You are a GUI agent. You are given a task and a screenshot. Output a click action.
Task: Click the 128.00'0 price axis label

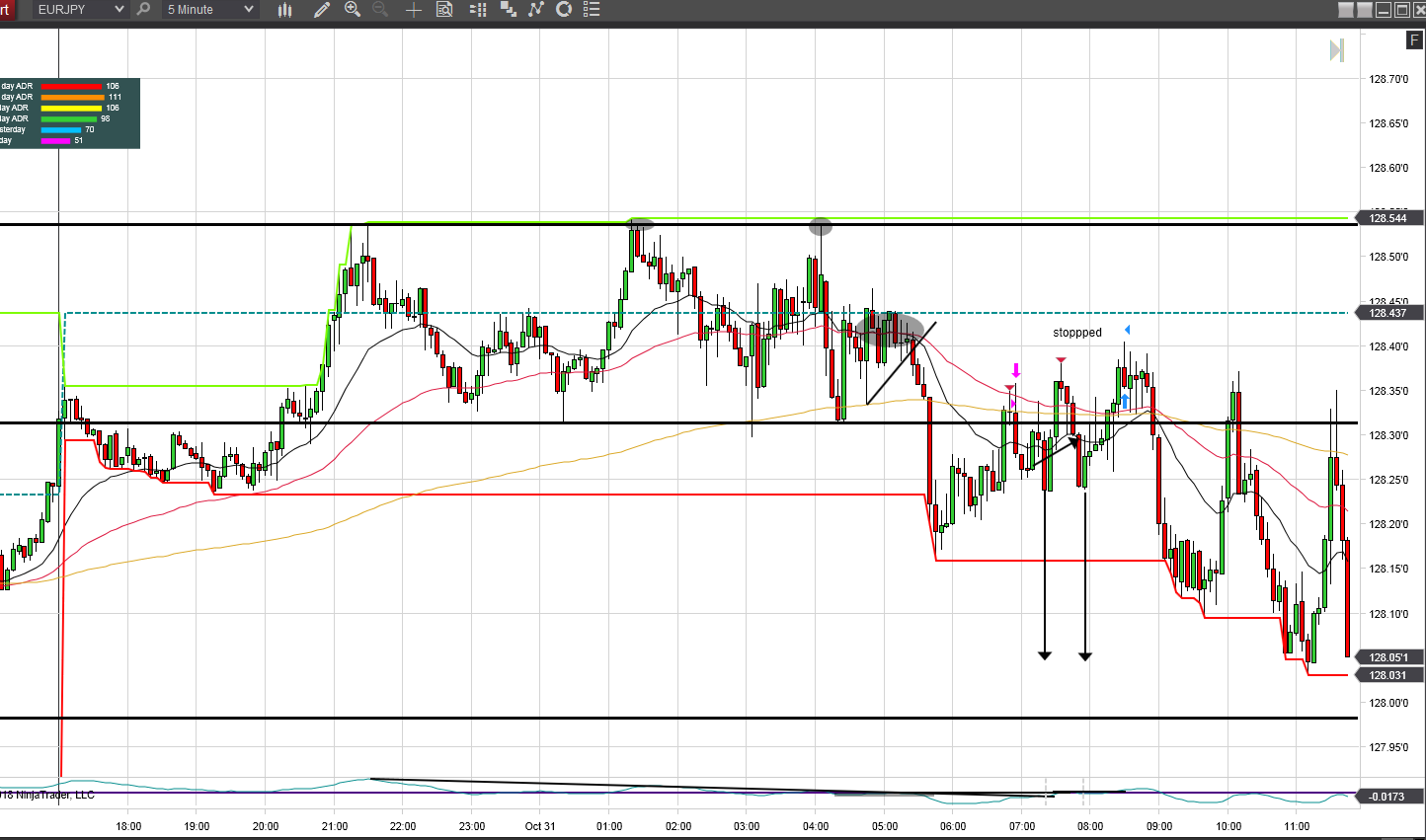tap(1388, 703)
